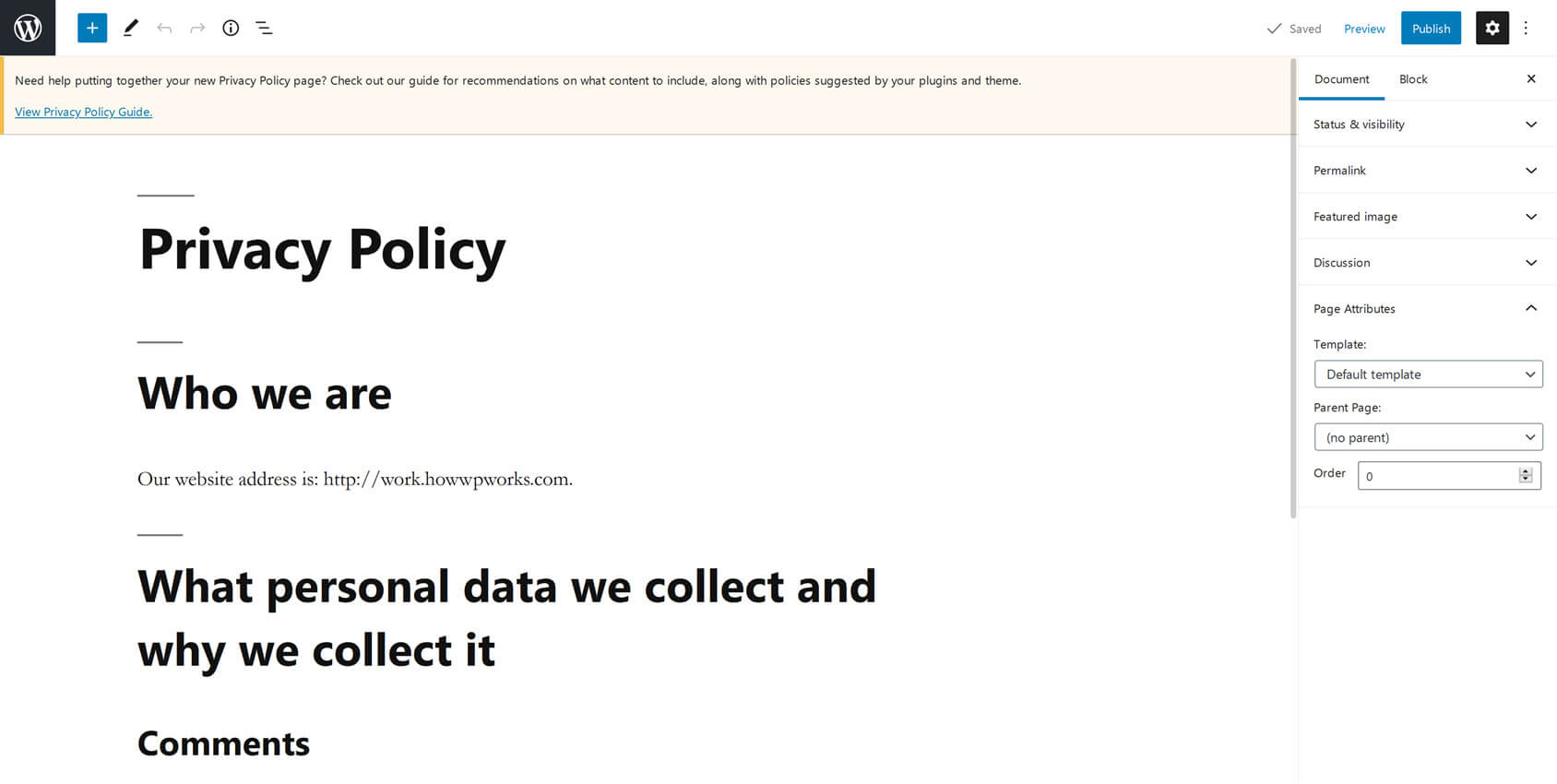Open the View Privacy Policy Guide link
The width and height of the screenshot is (1557, 784).
(83, 112)
